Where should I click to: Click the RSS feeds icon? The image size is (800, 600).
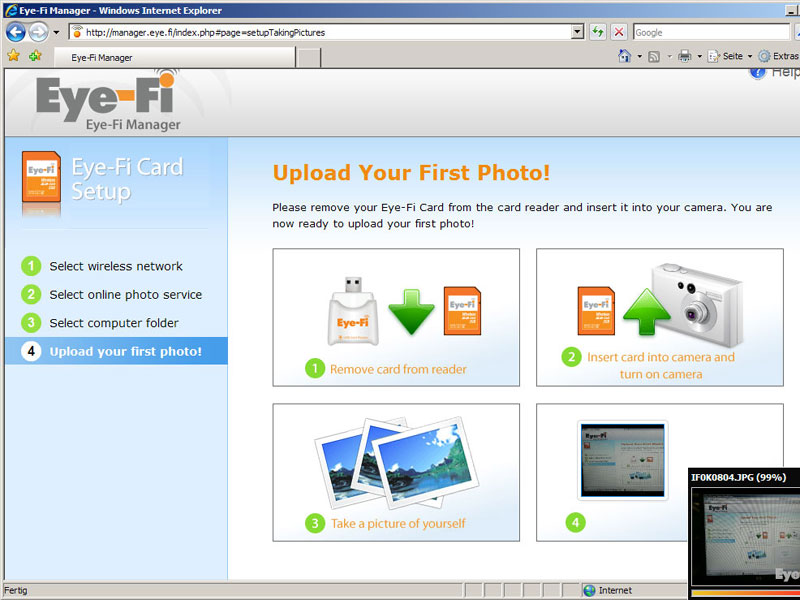[x=654, y=56]
